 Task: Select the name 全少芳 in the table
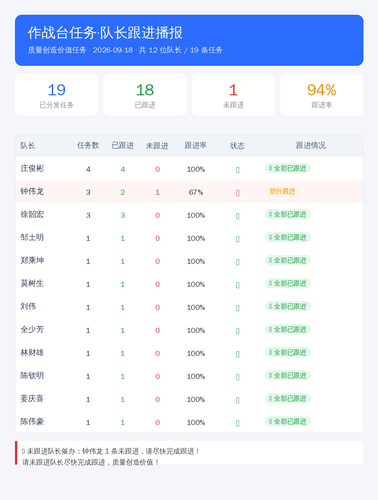pyautogui.click(x=32, y=329)
